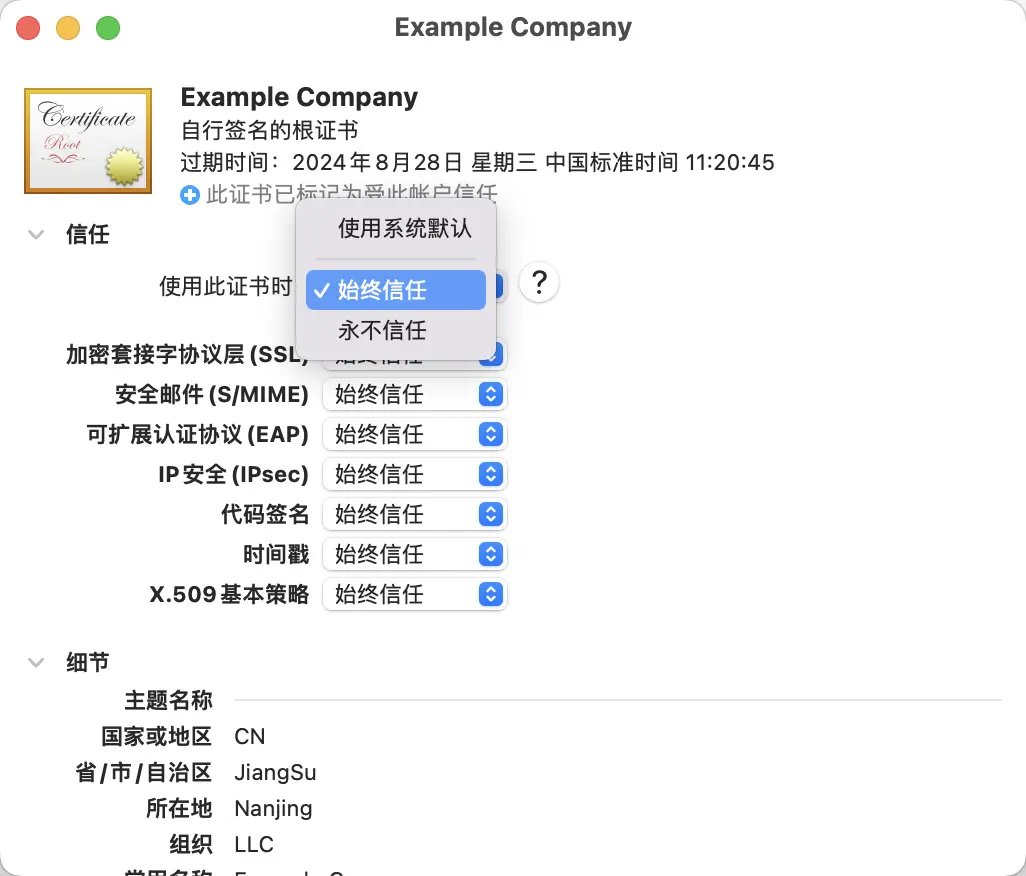Image resolution: width=1026 pixels, height=876 pixels.
Task: Click the 组织 field label
Action: pyautogui.click(x=191, y=845)
